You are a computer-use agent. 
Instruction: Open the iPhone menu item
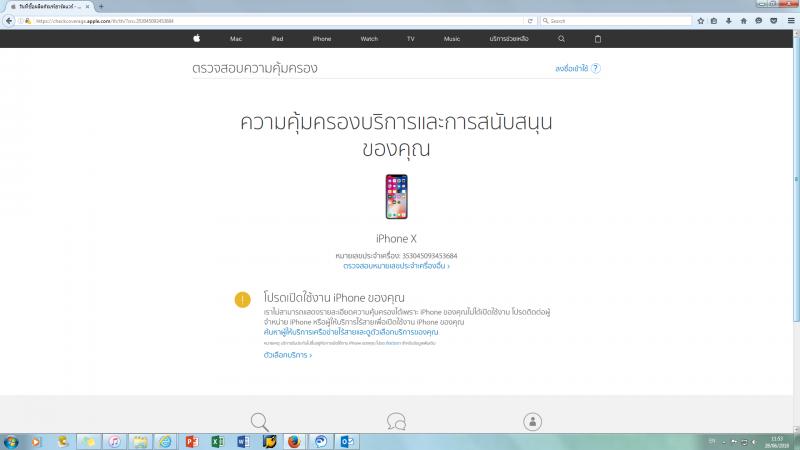tap(322, 39)
